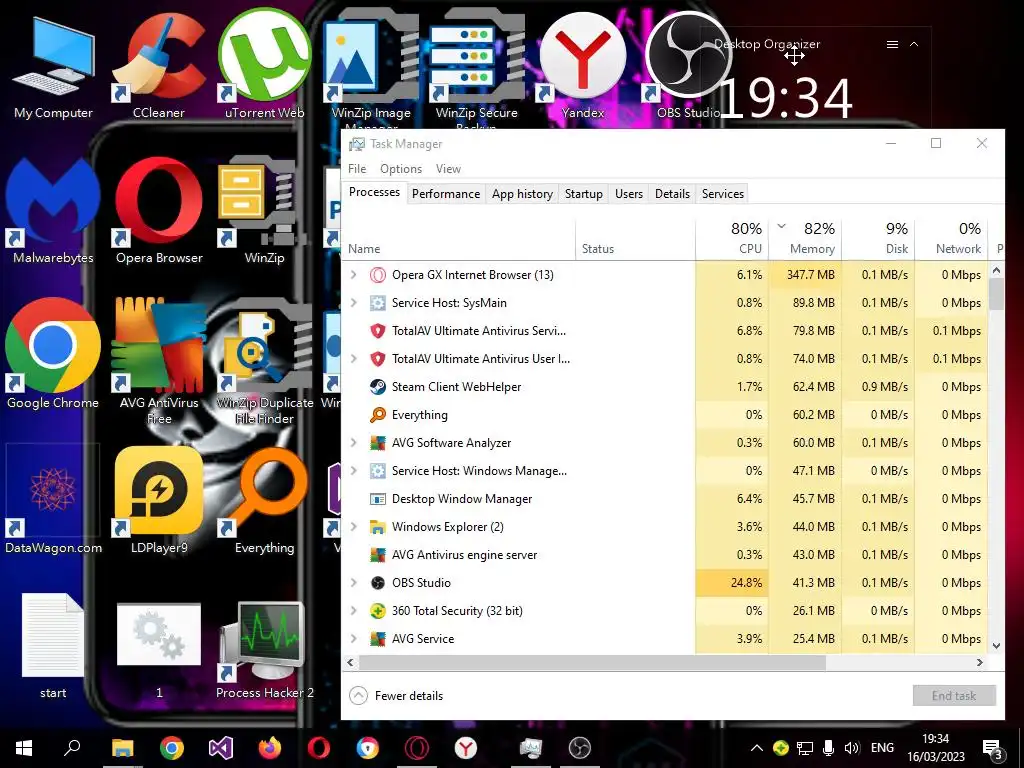Expand the AVG Software Analyzer process
1024x768 pixels.
pyautogui.click(x=353, y=442)
